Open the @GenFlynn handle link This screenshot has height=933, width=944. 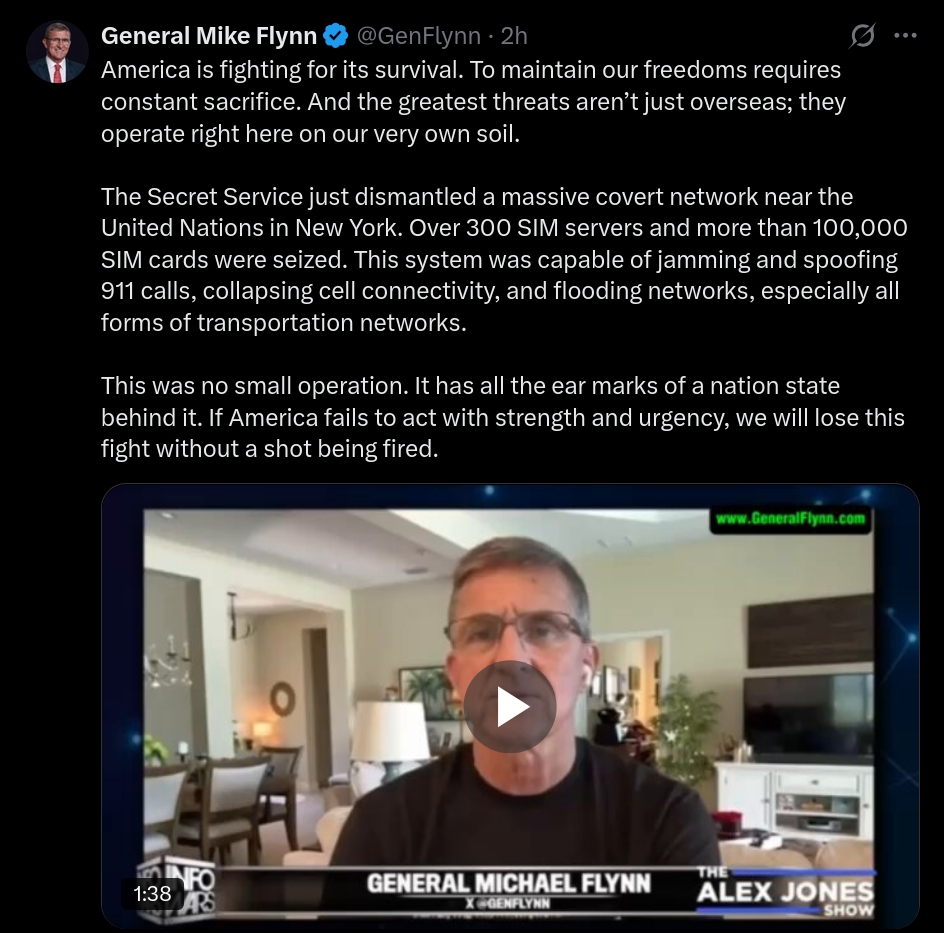(418, 36)
